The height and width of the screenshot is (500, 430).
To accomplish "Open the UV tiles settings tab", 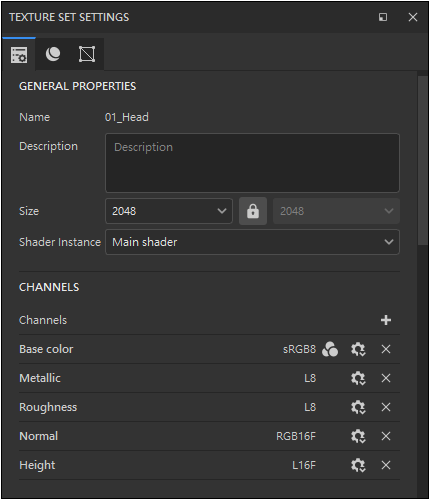I will point(87,54).
